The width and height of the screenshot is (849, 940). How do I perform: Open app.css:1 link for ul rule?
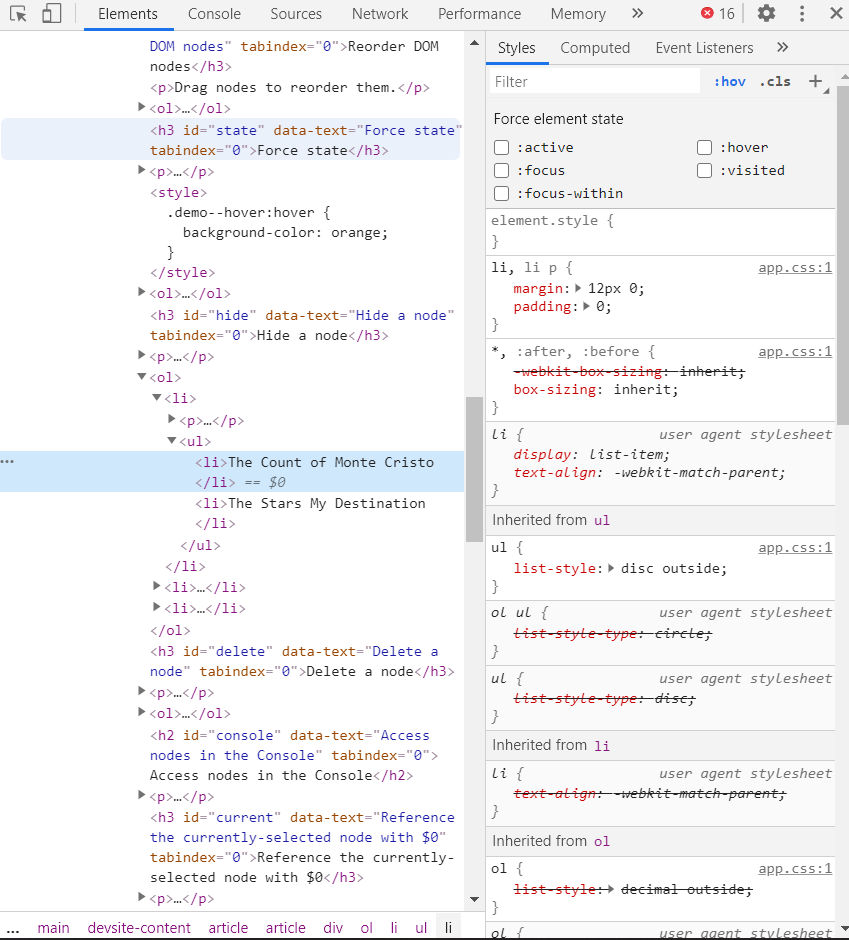point(794,547)
